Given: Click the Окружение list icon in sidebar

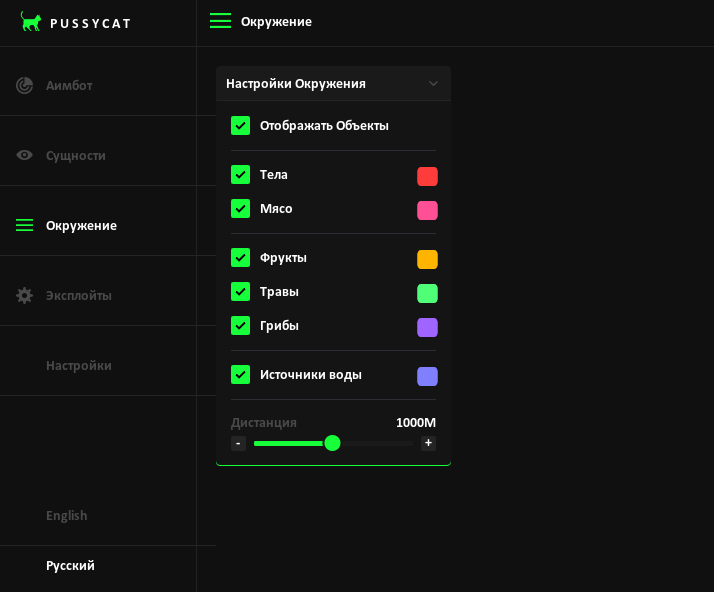Looking at the screenshot, I should coord(25,225).
